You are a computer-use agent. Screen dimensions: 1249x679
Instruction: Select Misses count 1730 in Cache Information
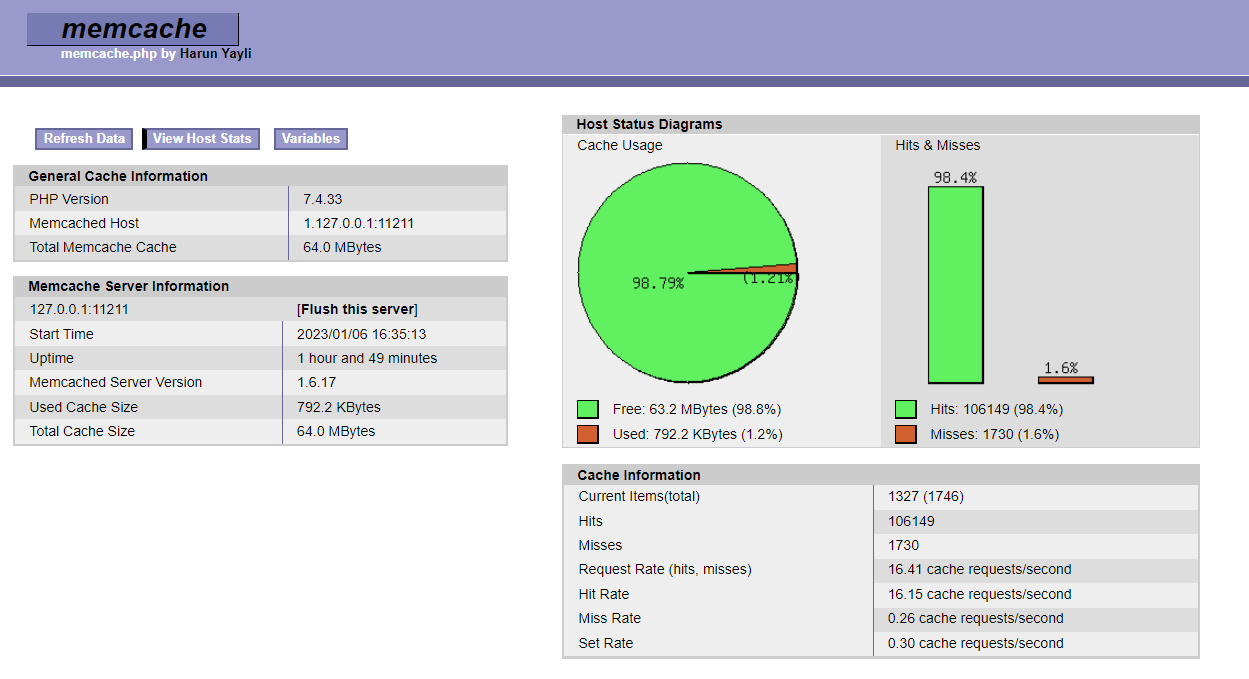point(903,545)
